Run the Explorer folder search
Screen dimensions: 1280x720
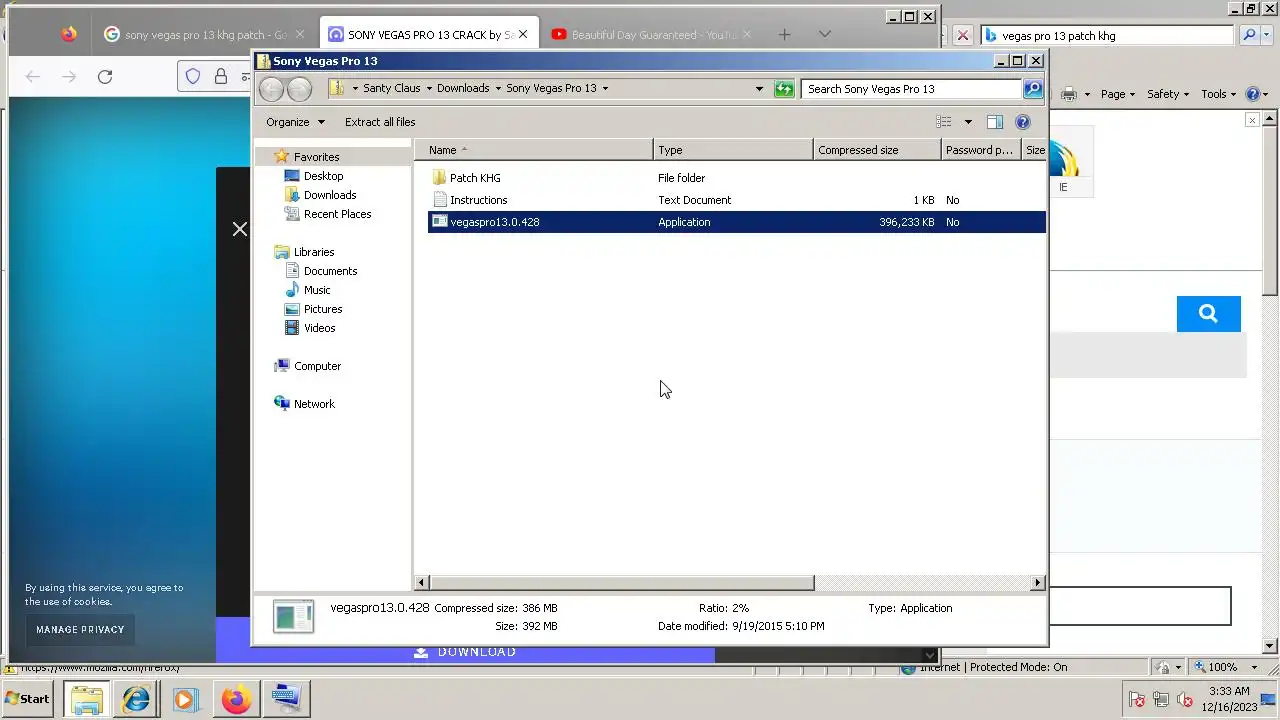click(x=1033, y=89)
